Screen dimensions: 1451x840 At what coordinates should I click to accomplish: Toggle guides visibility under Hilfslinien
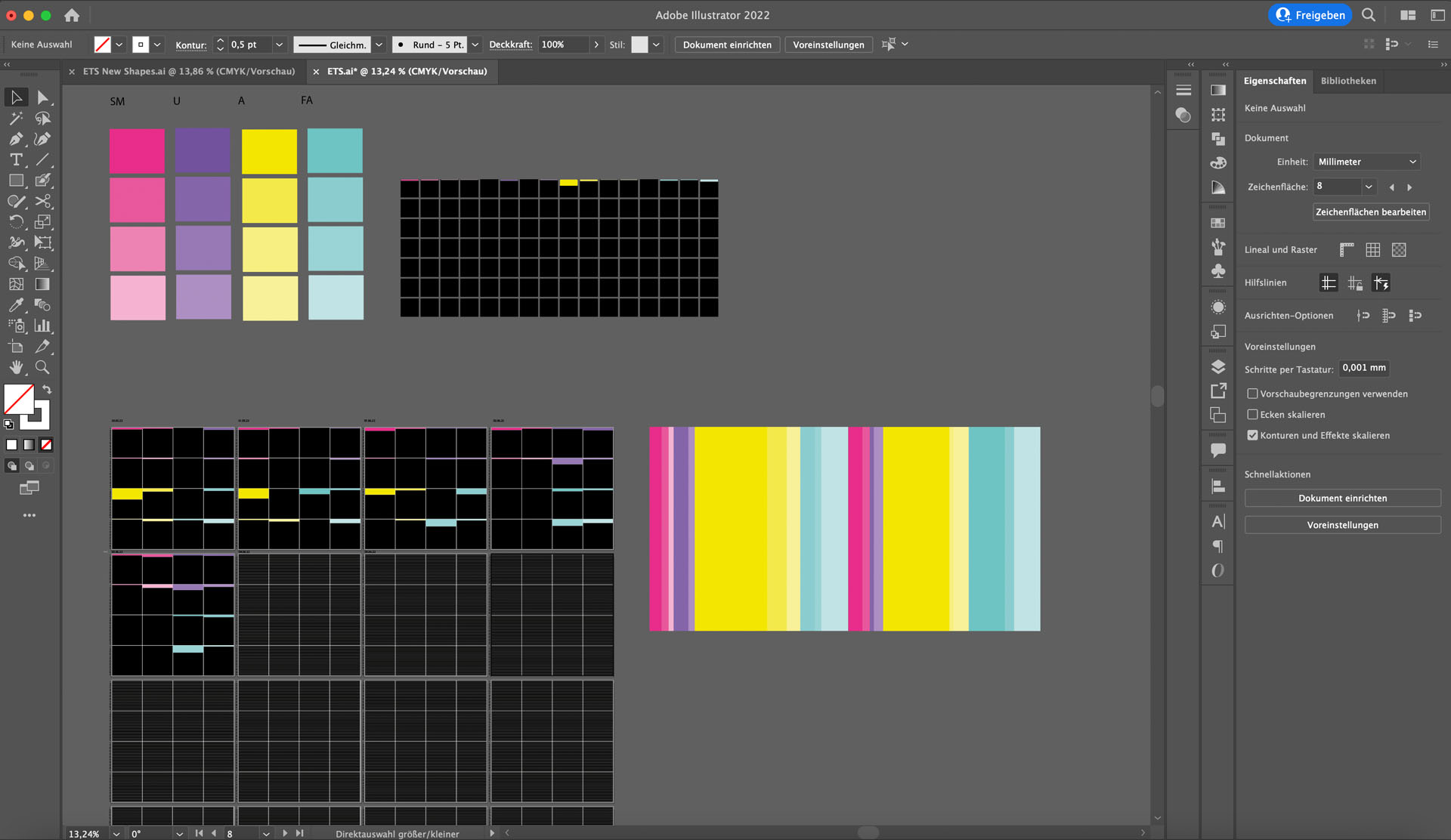(1329, 283)
